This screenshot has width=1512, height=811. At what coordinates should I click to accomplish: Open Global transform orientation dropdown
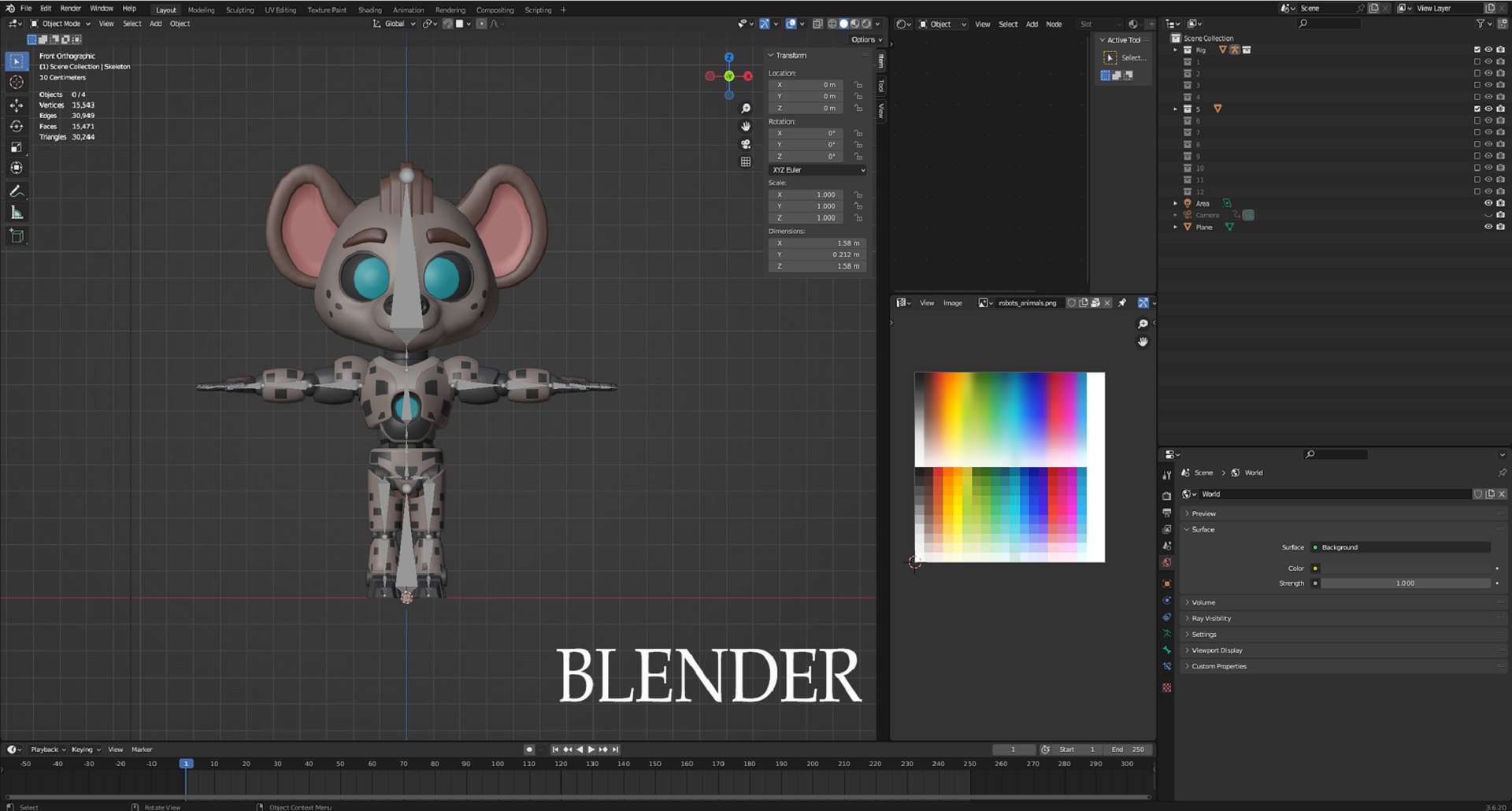[x=394, y=24]
